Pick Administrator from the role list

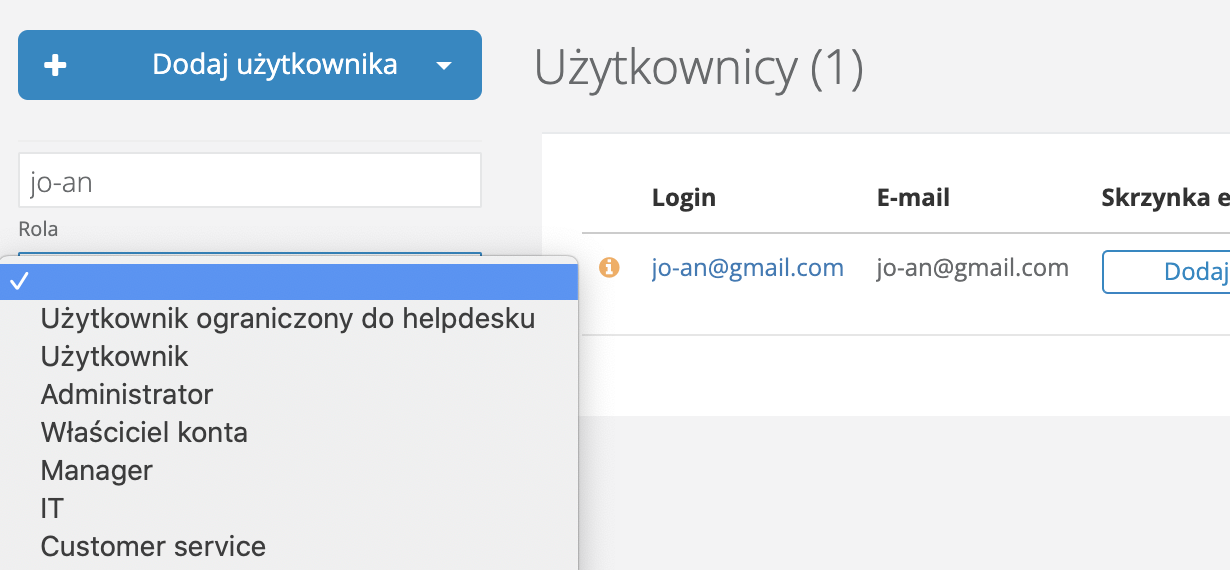[127, 394]
